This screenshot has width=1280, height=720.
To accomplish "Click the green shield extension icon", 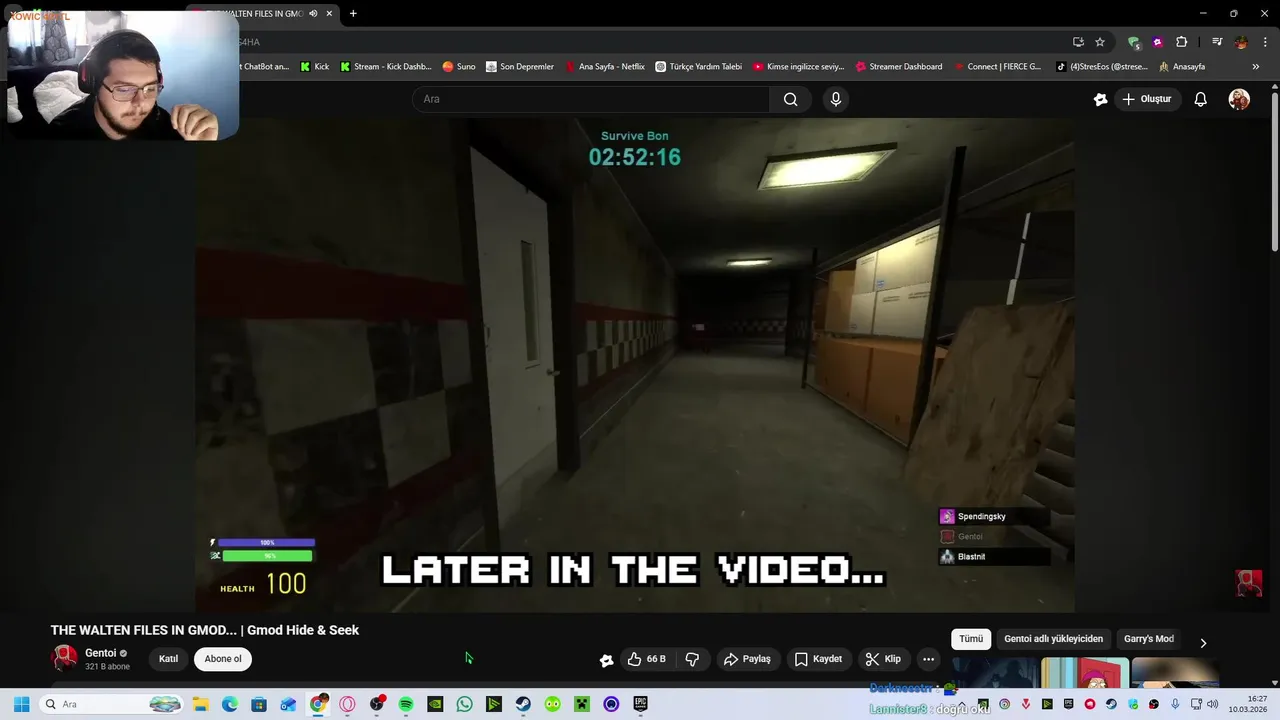I will pyautogui.click(x=1133, y=42).
